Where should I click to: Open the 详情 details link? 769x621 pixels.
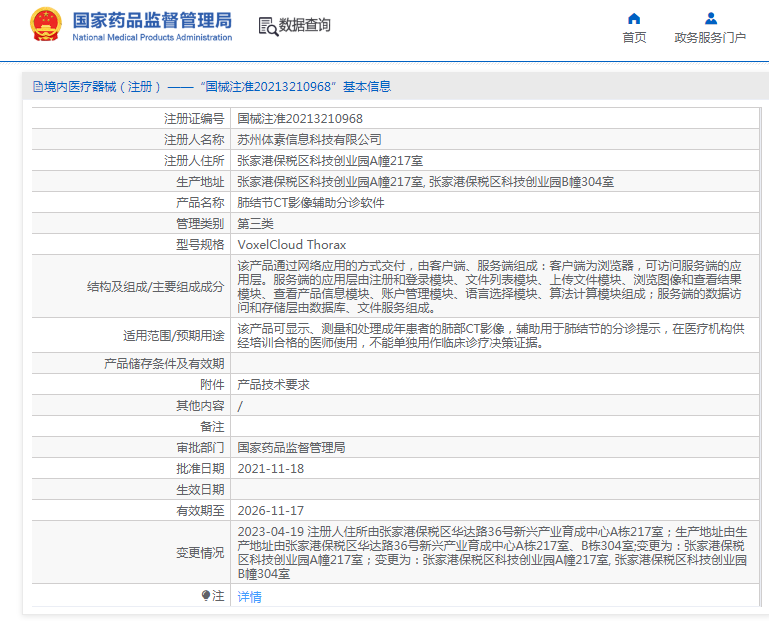click(249, 596)
